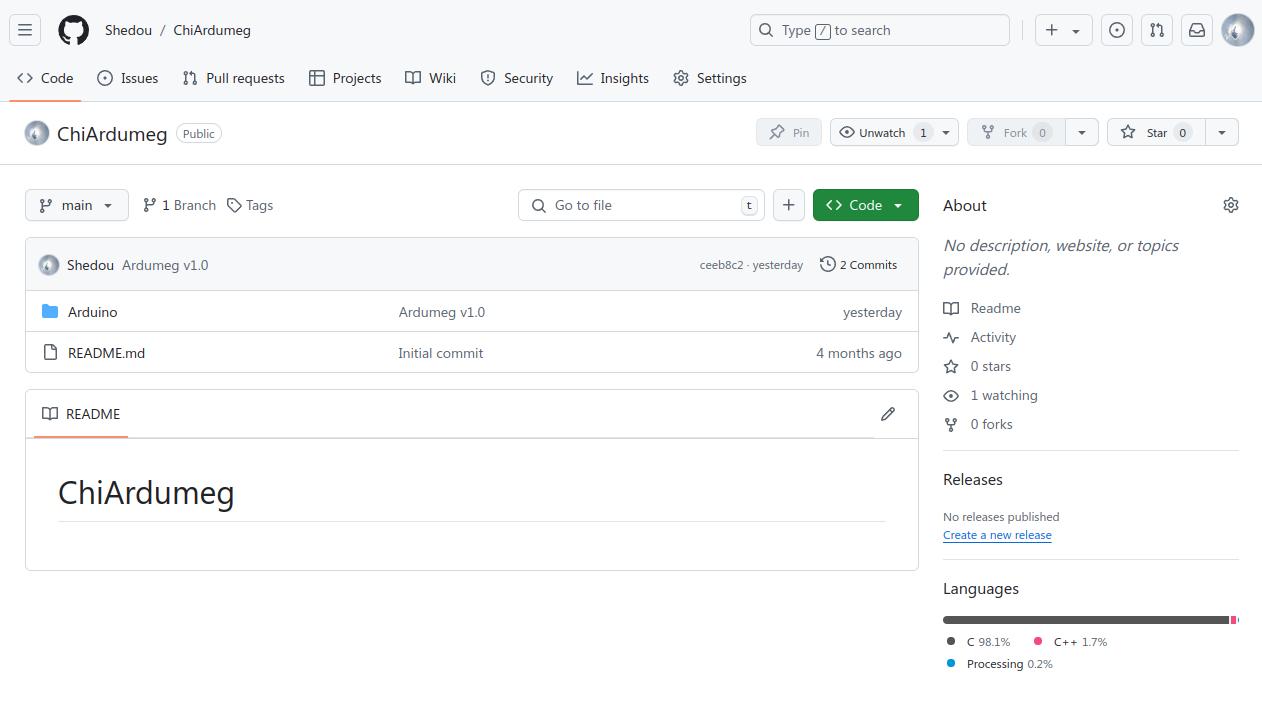Open the Readme link in About

[982, 308]
